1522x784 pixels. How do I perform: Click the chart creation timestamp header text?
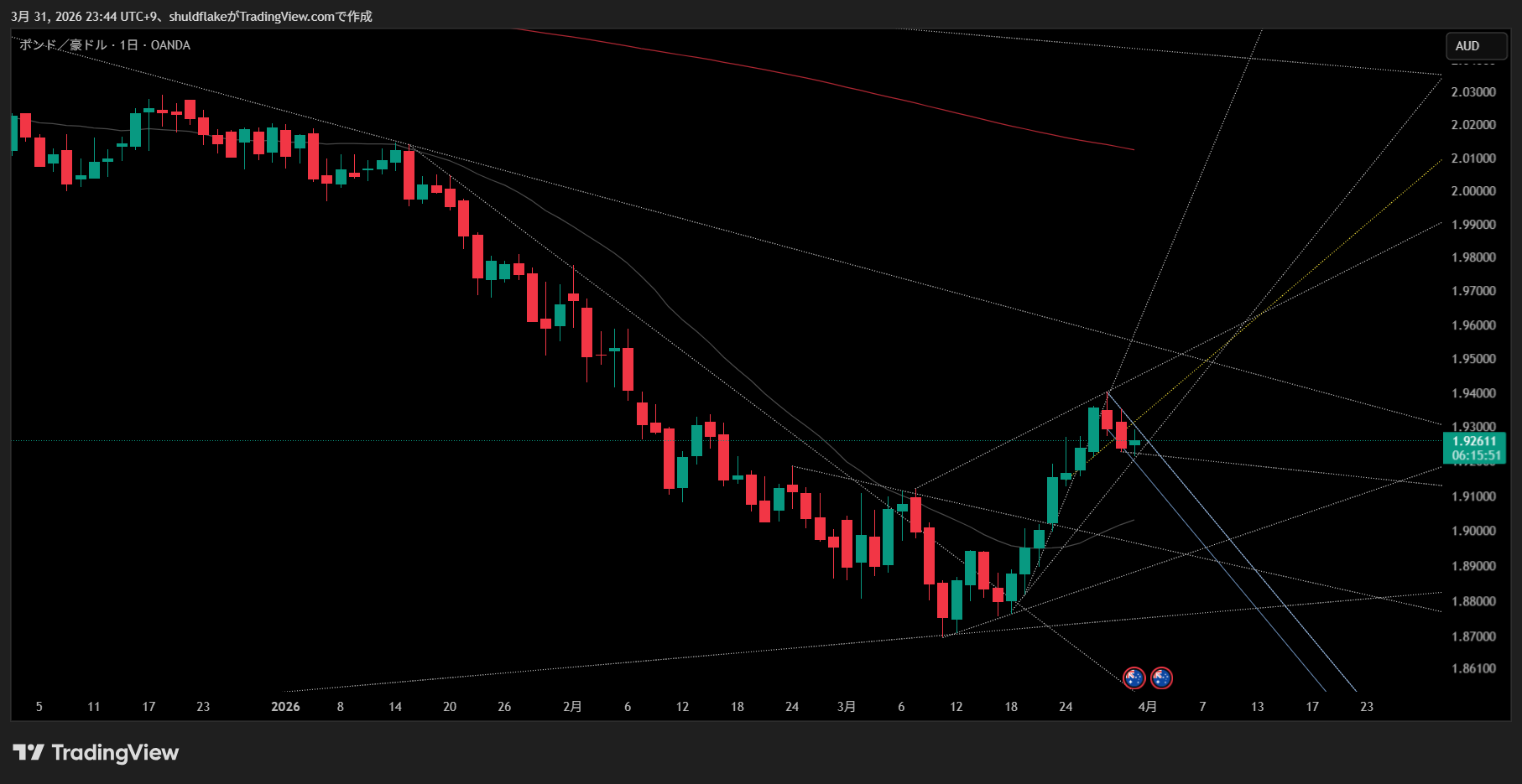(x=191, y=16)
